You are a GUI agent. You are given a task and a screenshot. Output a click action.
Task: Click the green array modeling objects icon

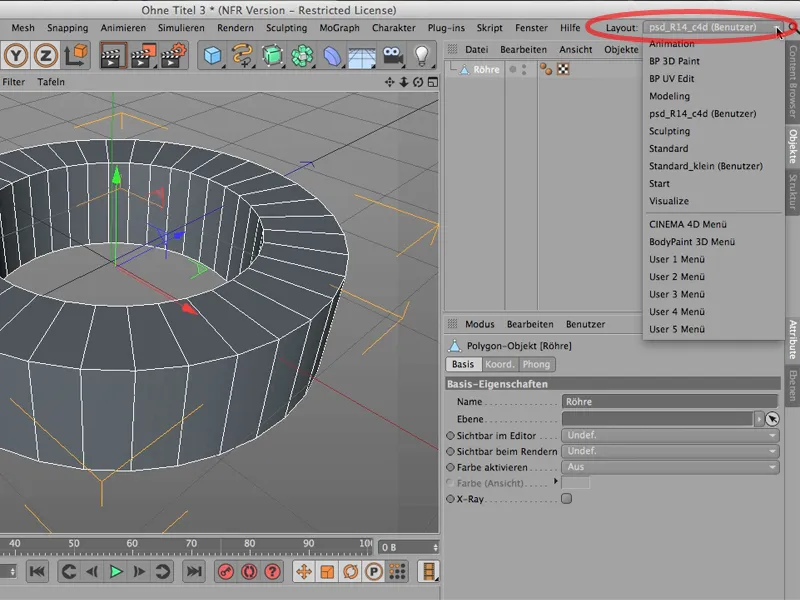pos(302,56)
